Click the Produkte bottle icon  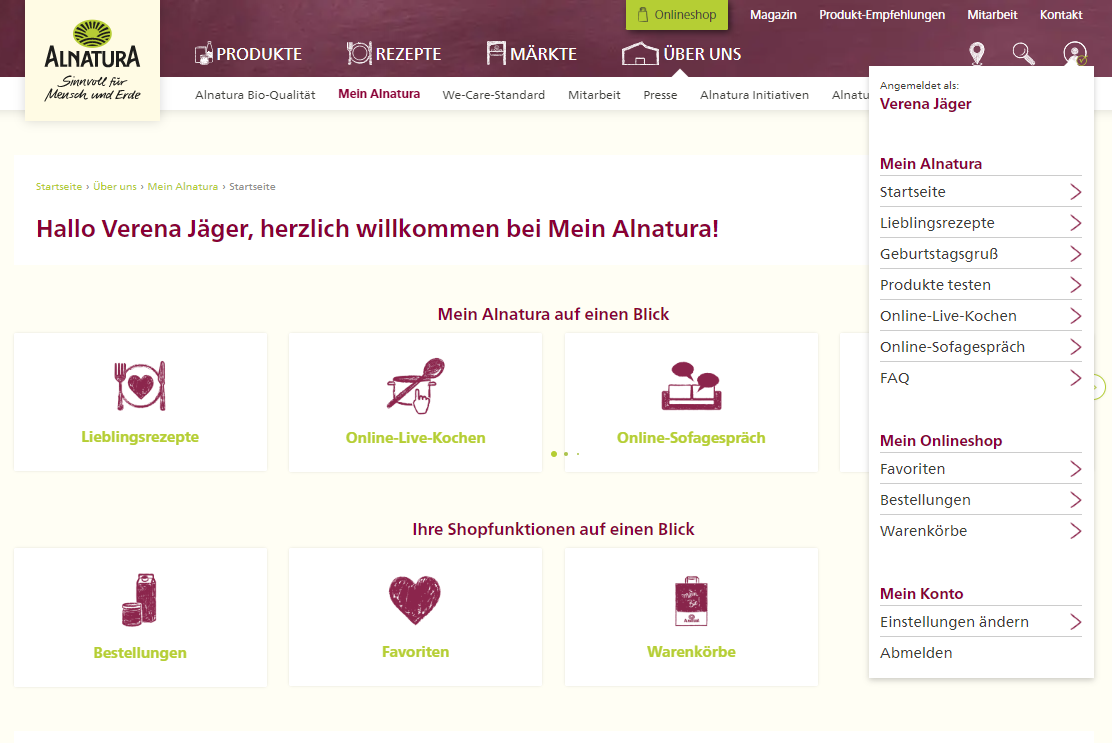coord(204,53)
